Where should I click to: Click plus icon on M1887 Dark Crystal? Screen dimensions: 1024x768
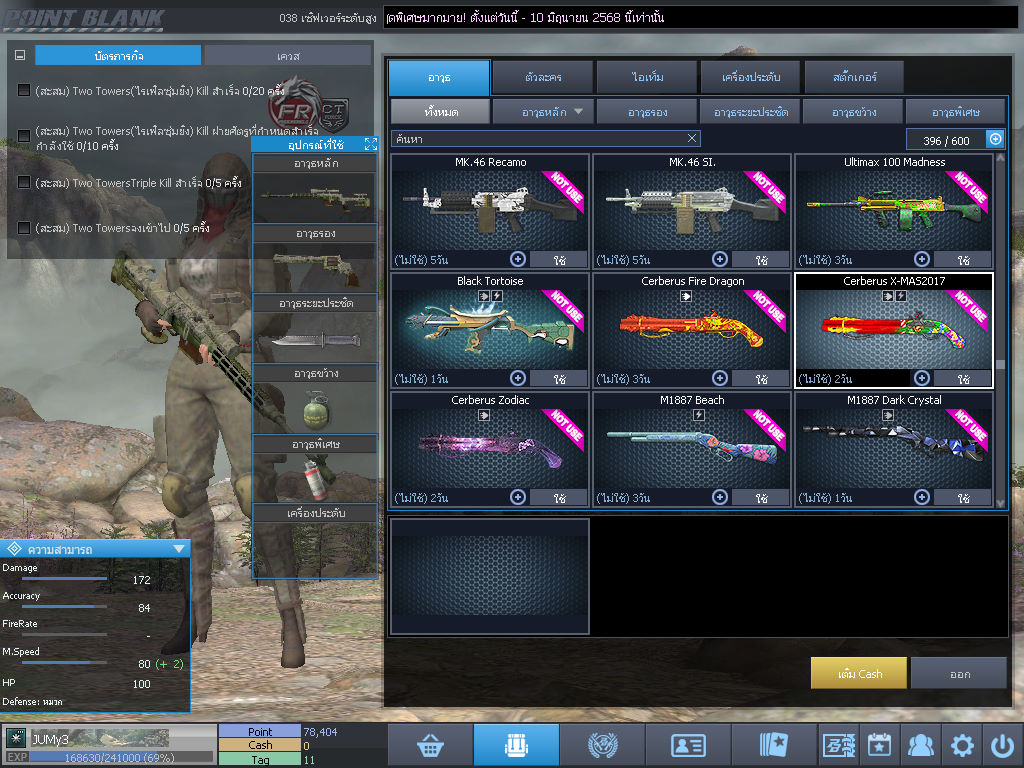tap(921, 497)
